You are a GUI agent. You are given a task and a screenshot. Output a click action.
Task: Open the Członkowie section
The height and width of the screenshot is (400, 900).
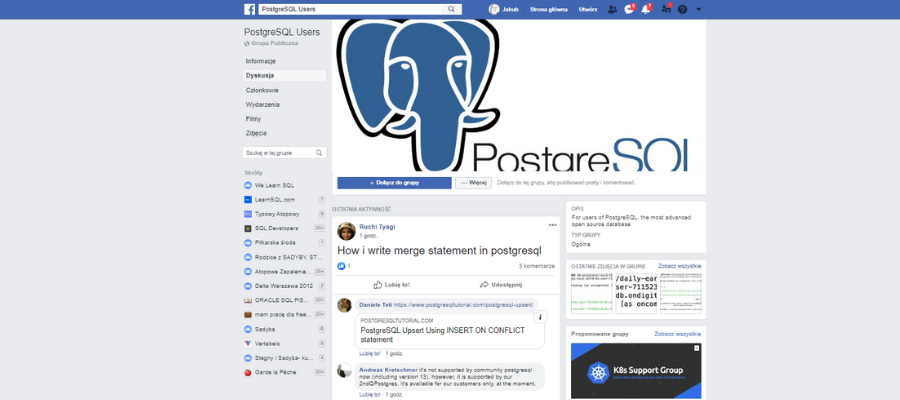[x=262, y=90]
